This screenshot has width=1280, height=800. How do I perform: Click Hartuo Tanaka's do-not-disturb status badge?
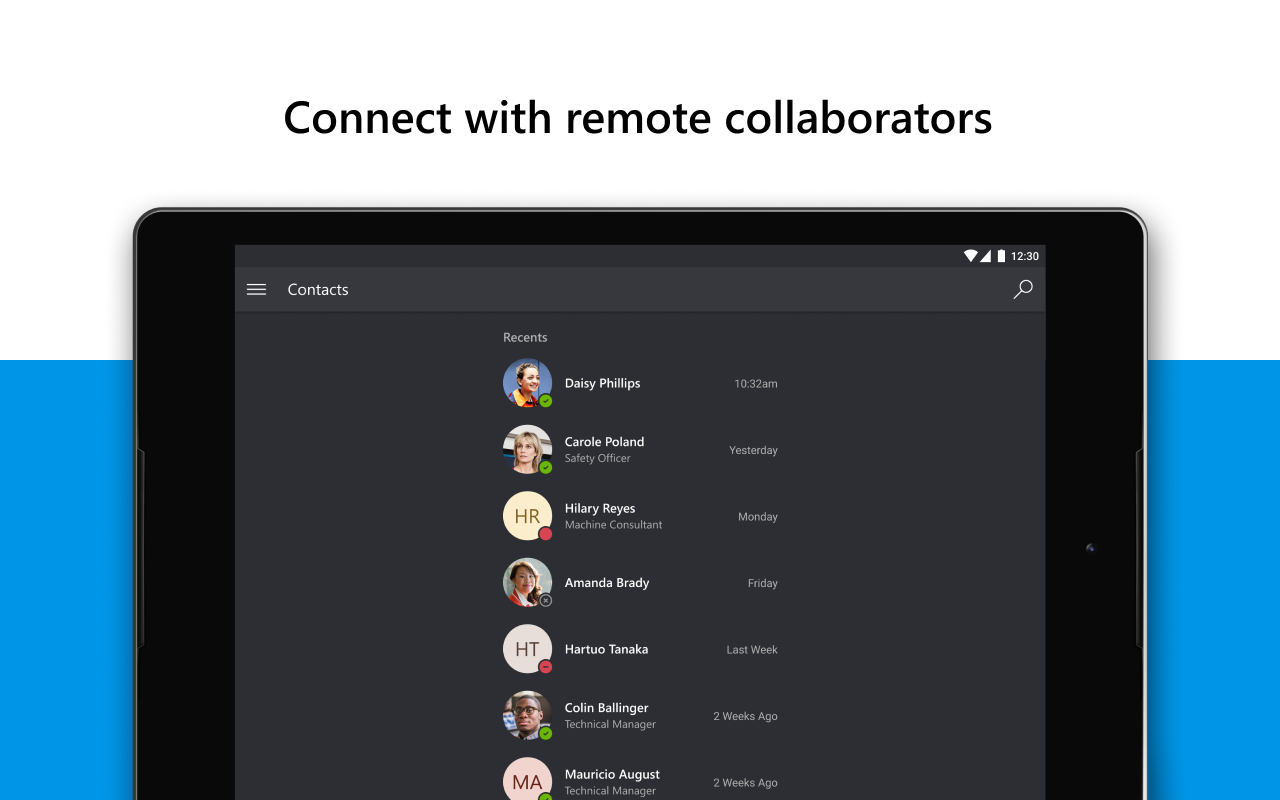[546, 667]
